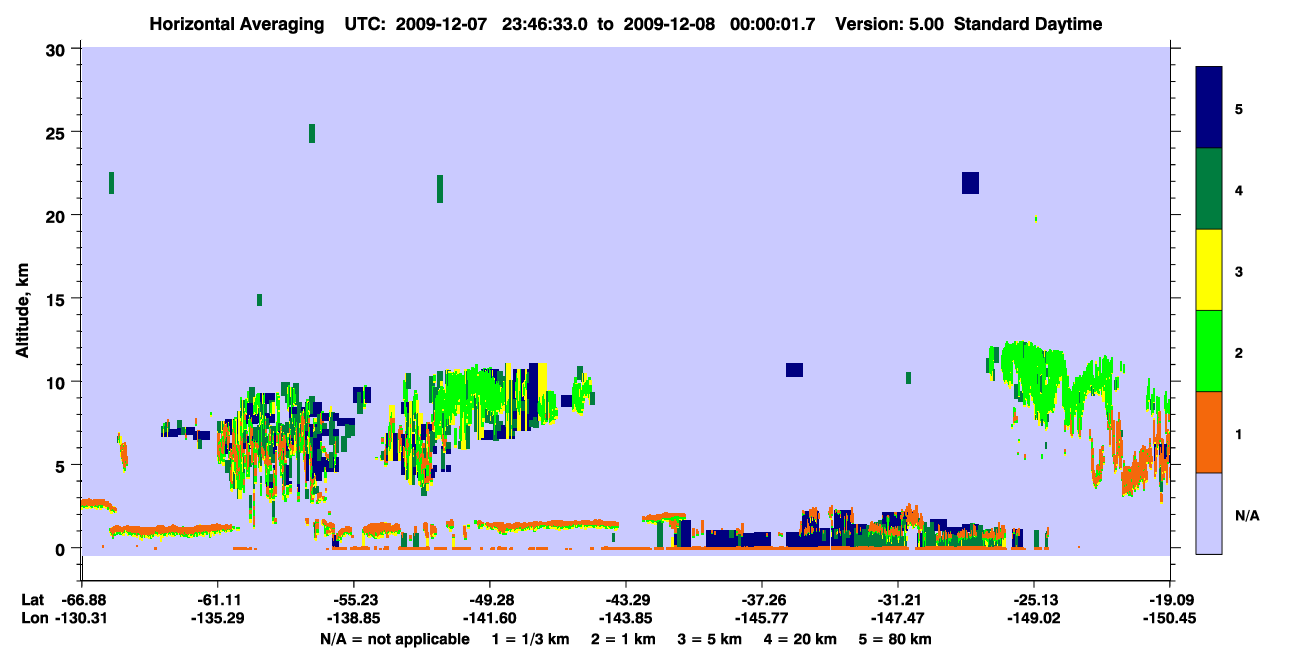Click the orange level 1 legend swatch

[1209, 432]
